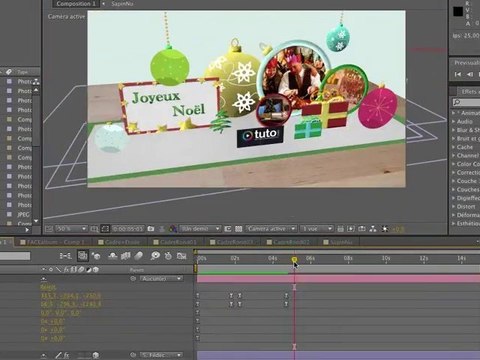Switch to the Composition 1 viewer tab
Viewport: 480px width, 360px height.
click(x=76, y=4)
